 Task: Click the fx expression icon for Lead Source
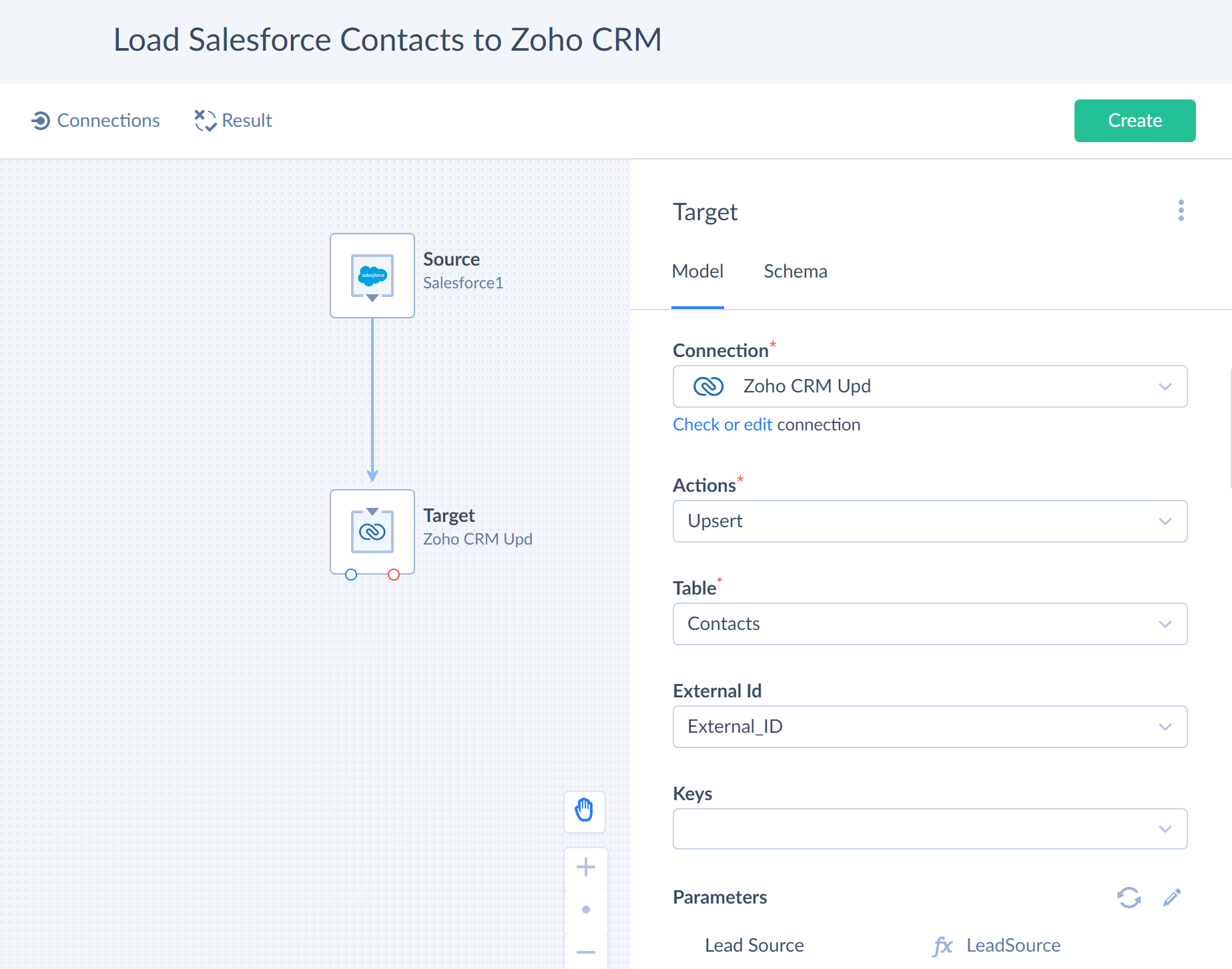point(942,946)
